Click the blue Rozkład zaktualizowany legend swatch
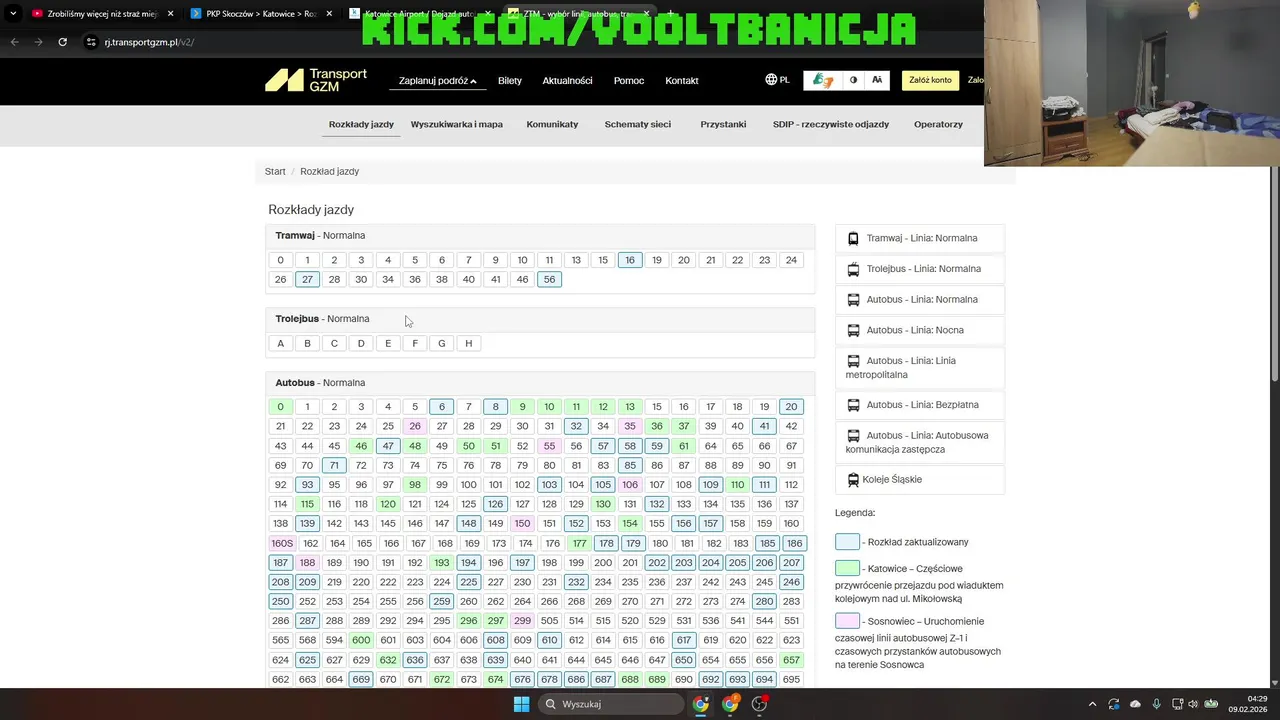1280x720 pixels. (847, 542)
